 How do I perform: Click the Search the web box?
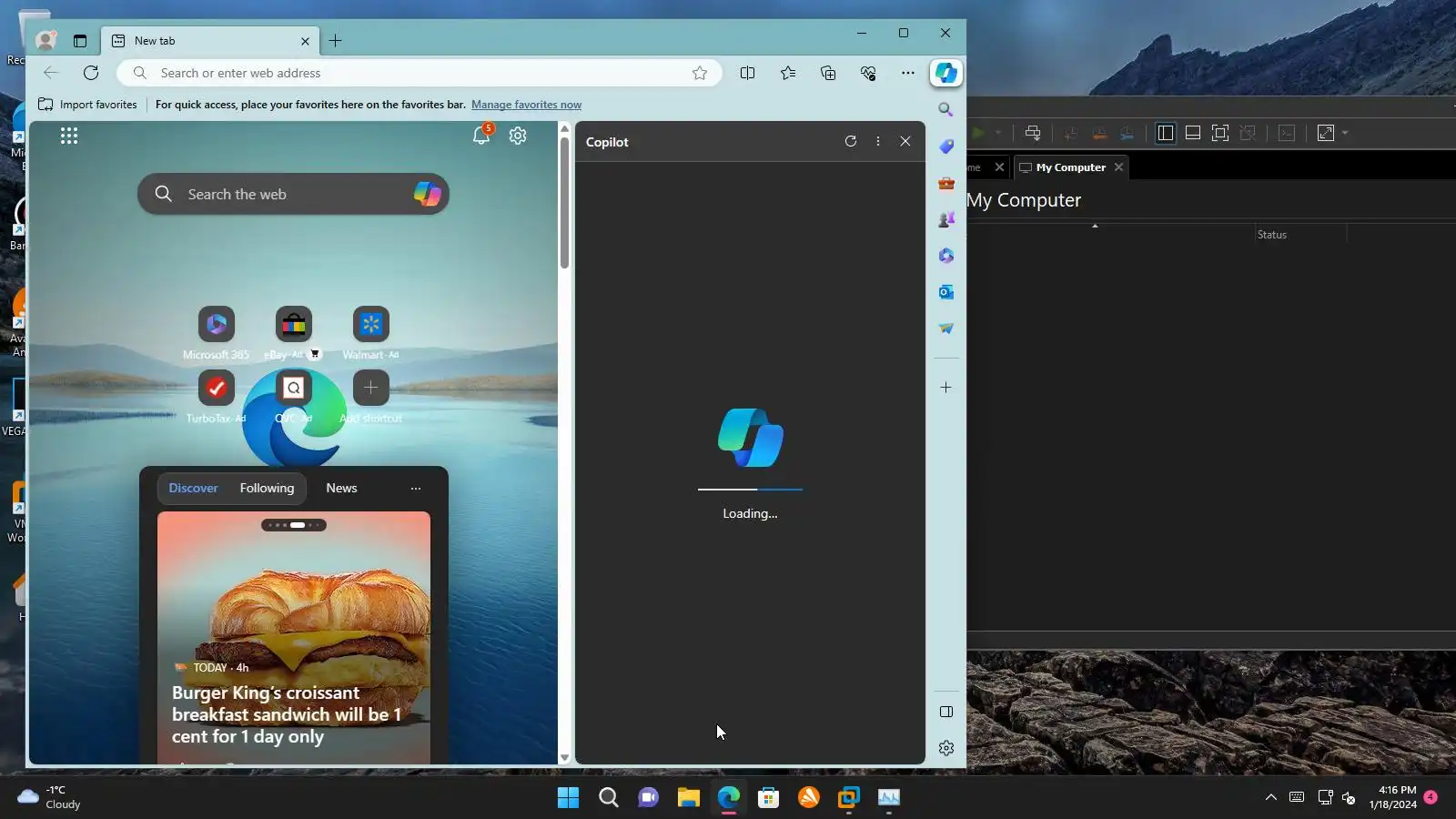click(293, 194)
